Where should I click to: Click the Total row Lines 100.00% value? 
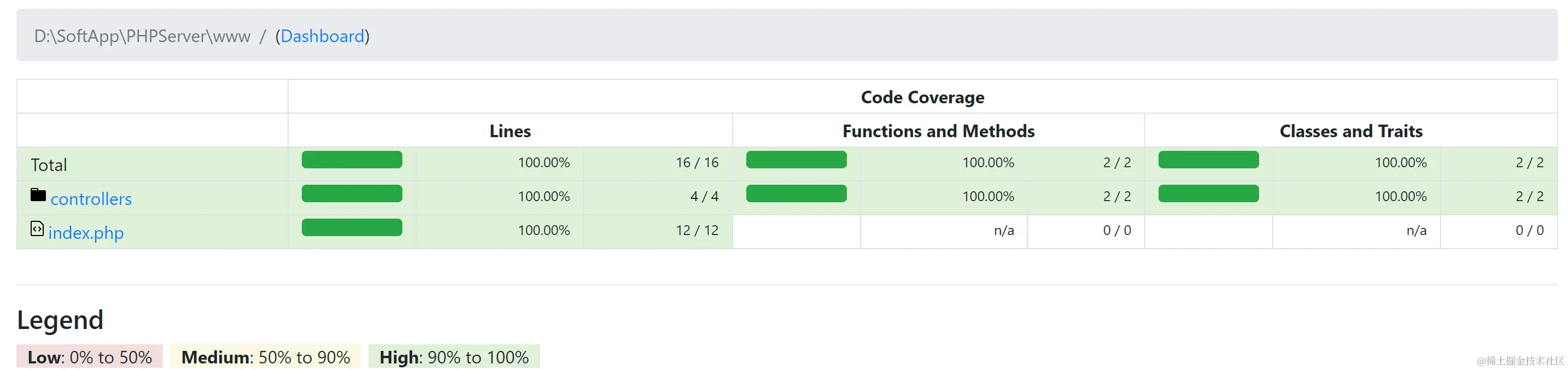tap(543, 162)
